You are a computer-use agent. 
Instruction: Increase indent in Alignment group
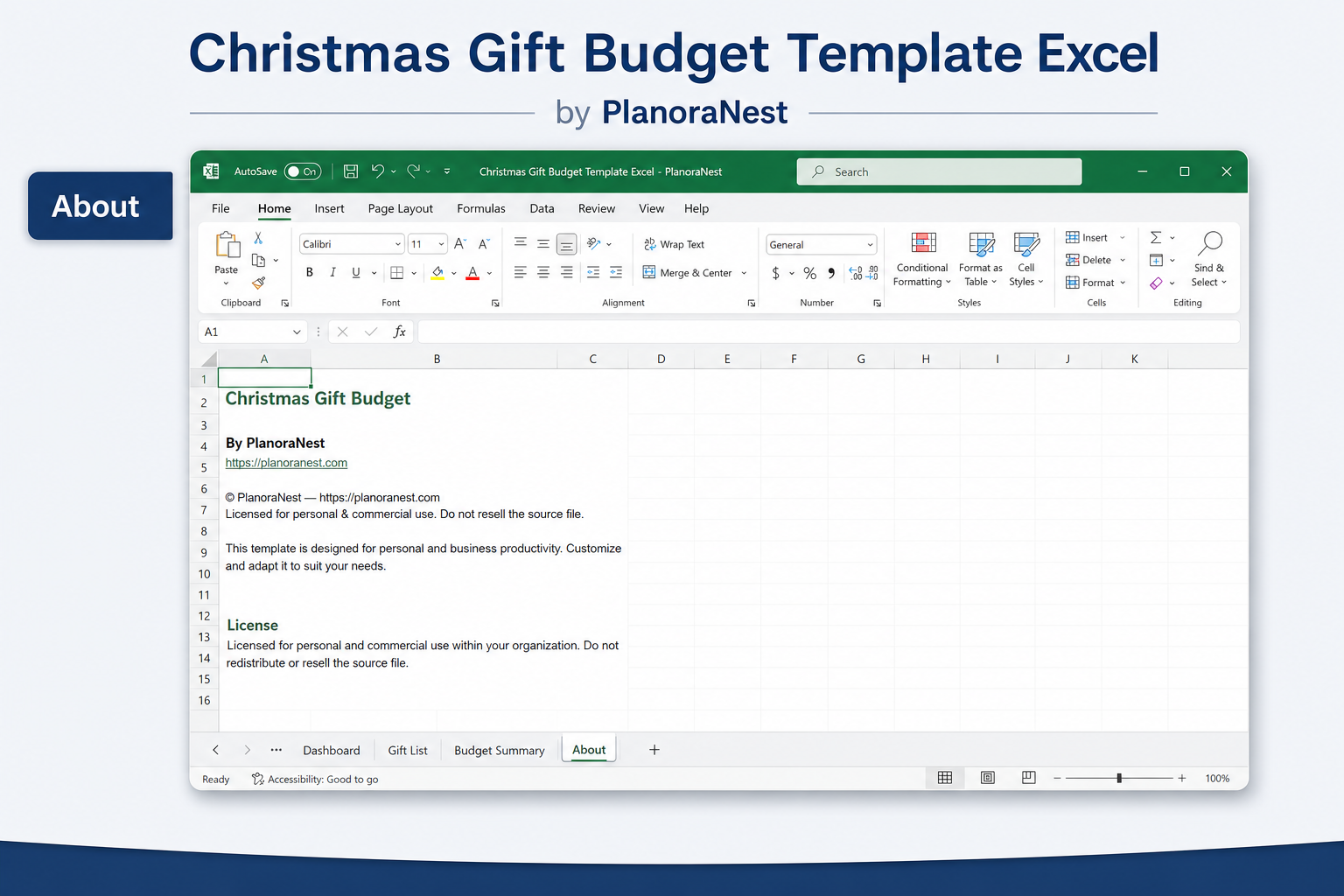click(x=616, y=273)
